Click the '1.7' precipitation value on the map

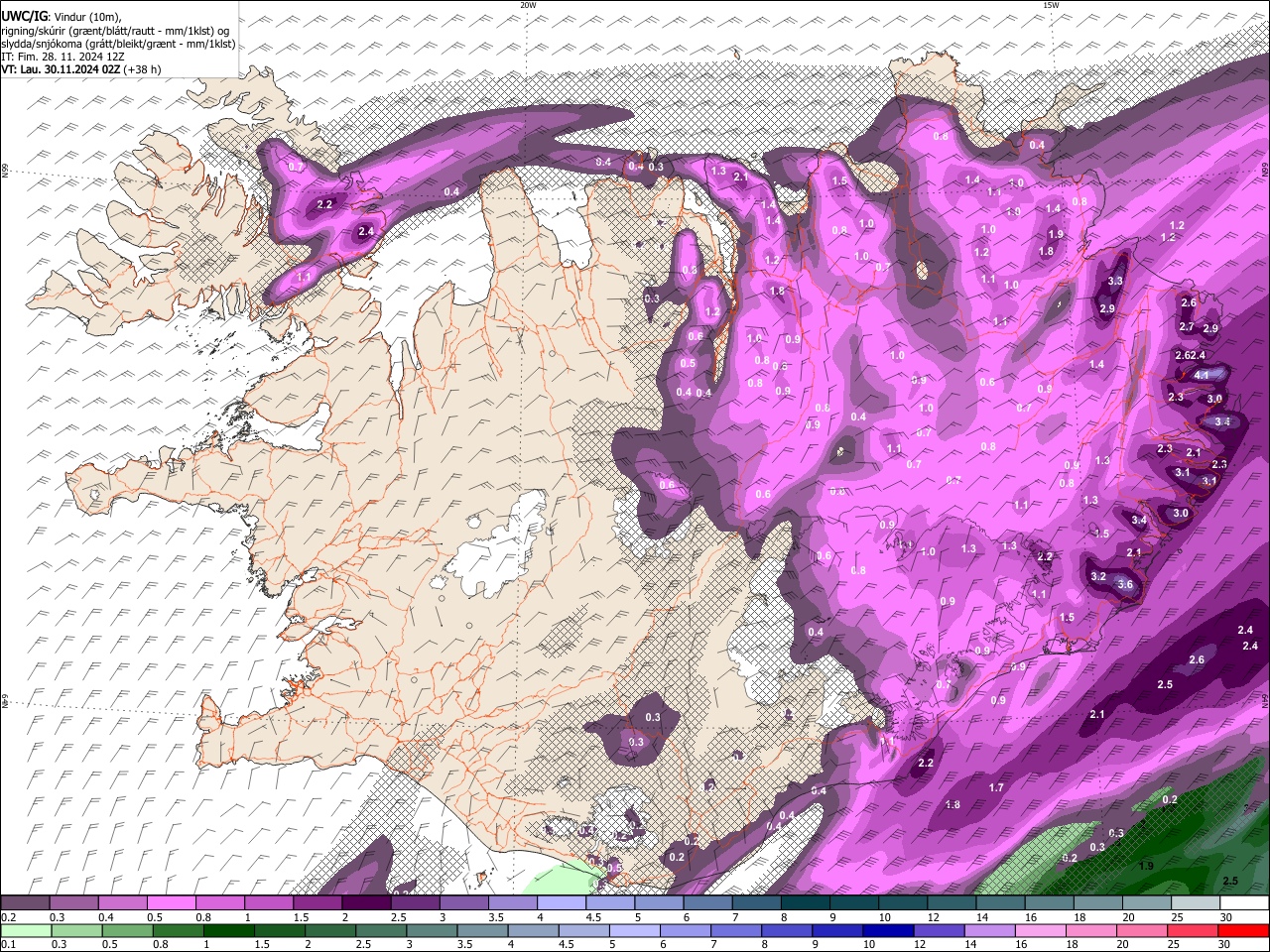pyautogui.click(x=997, y=787)
